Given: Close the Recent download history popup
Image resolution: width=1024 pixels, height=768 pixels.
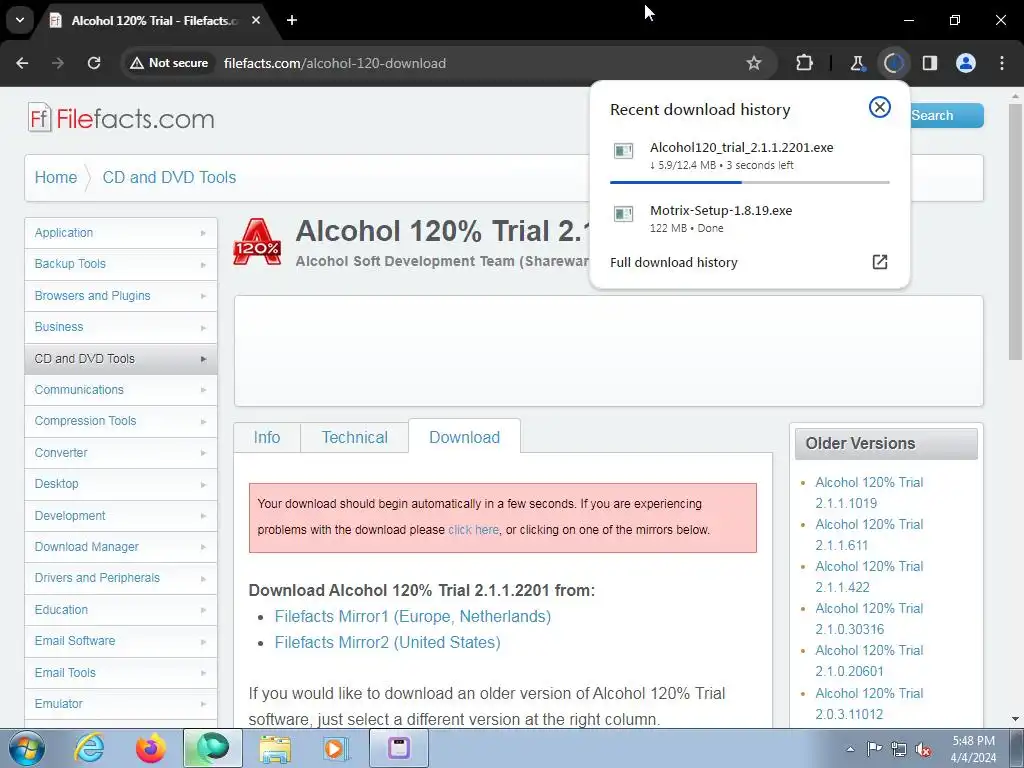Looking at the screenshot, I should (x=880, y=107).
